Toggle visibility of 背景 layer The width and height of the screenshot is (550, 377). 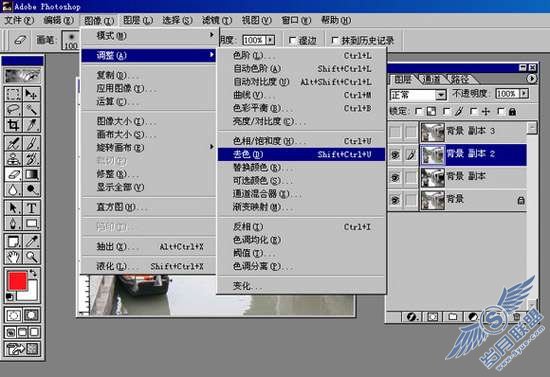click(x=395, y=200)
